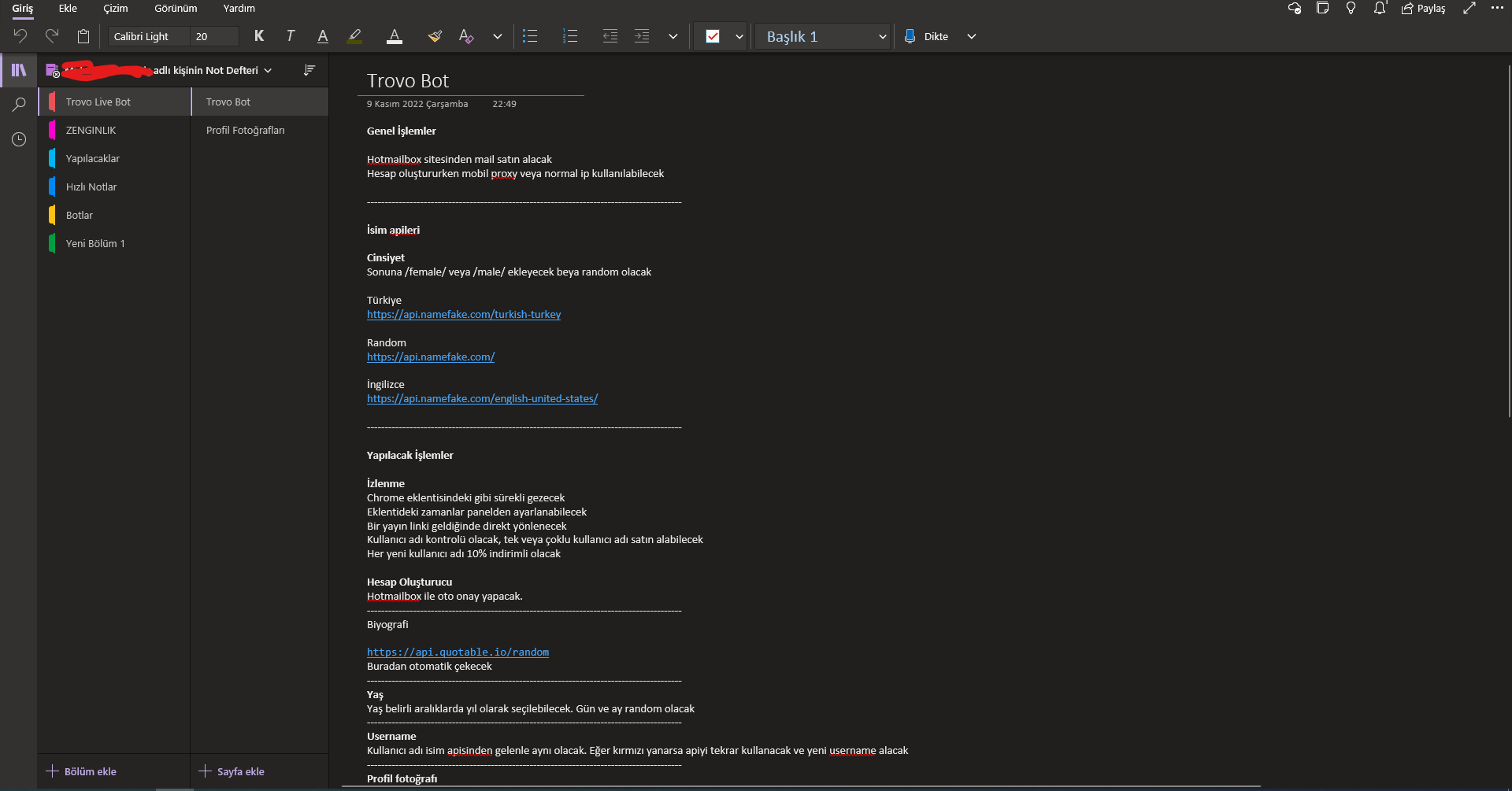This screenshot has height=791, width=1512.
Task: Show recent notes from the sidebar
Action: (x=19, y=139)
